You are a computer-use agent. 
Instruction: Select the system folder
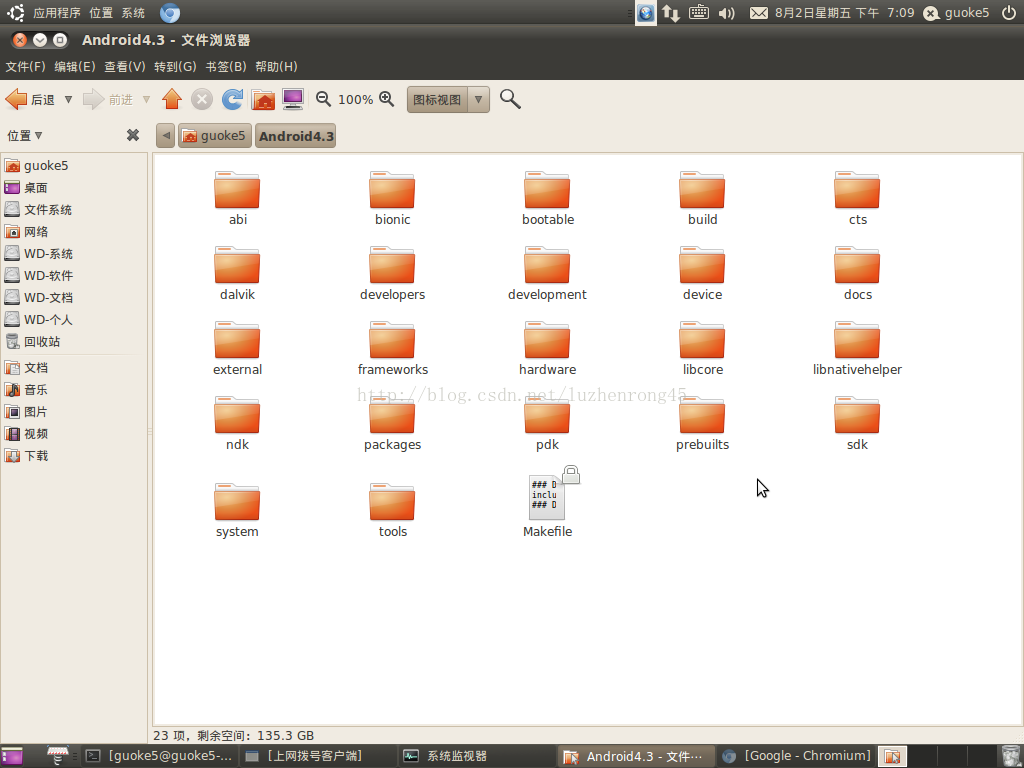tap(237, 511)
